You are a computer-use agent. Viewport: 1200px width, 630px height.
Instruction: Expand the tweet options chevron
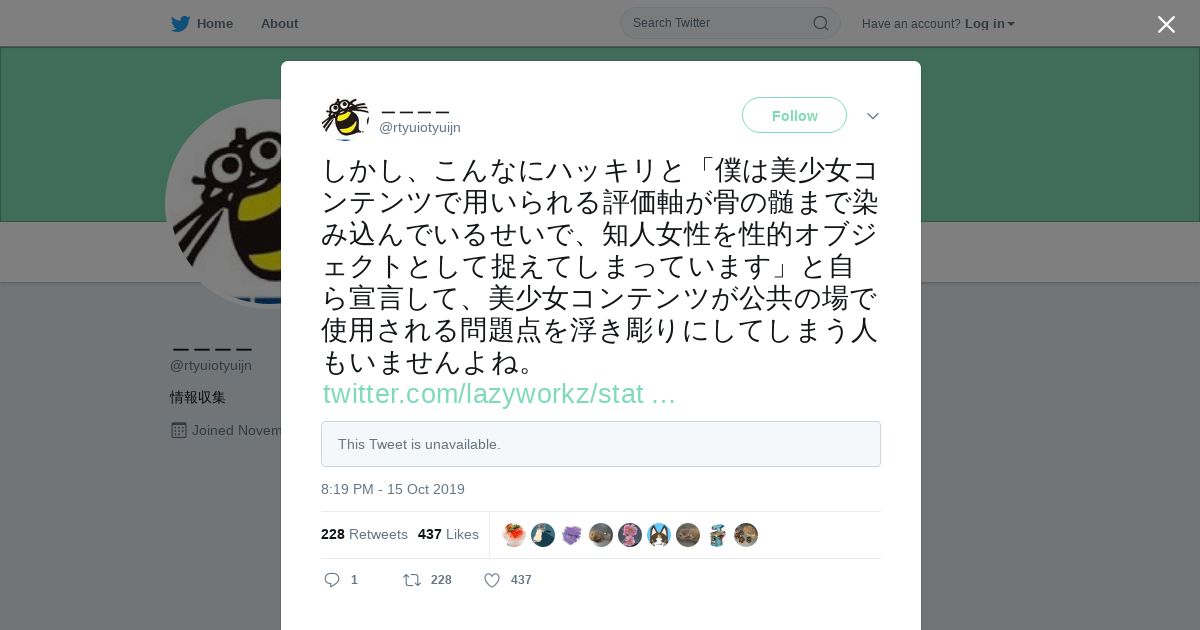tap(873, 116)
